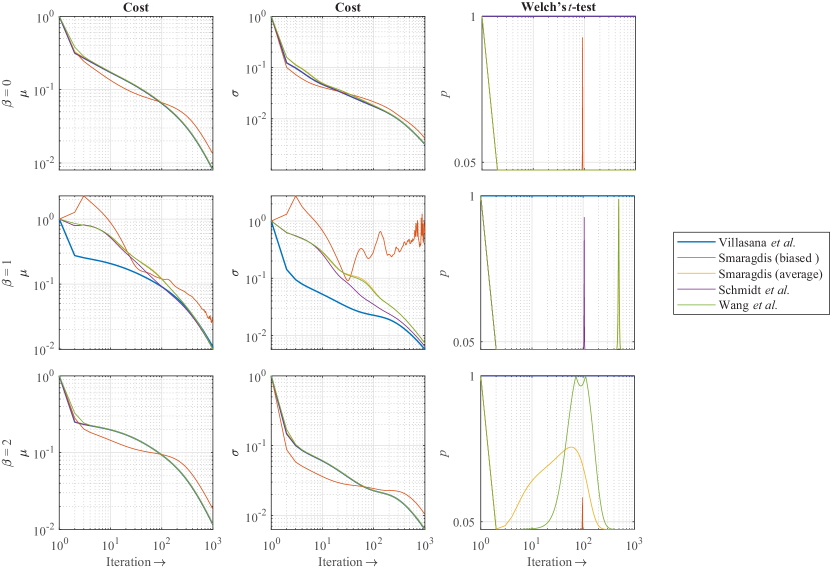This screenshot has width=830, height=570.
Task: Click the σ axis label in the β = 1 row
Action: [236, 273]
